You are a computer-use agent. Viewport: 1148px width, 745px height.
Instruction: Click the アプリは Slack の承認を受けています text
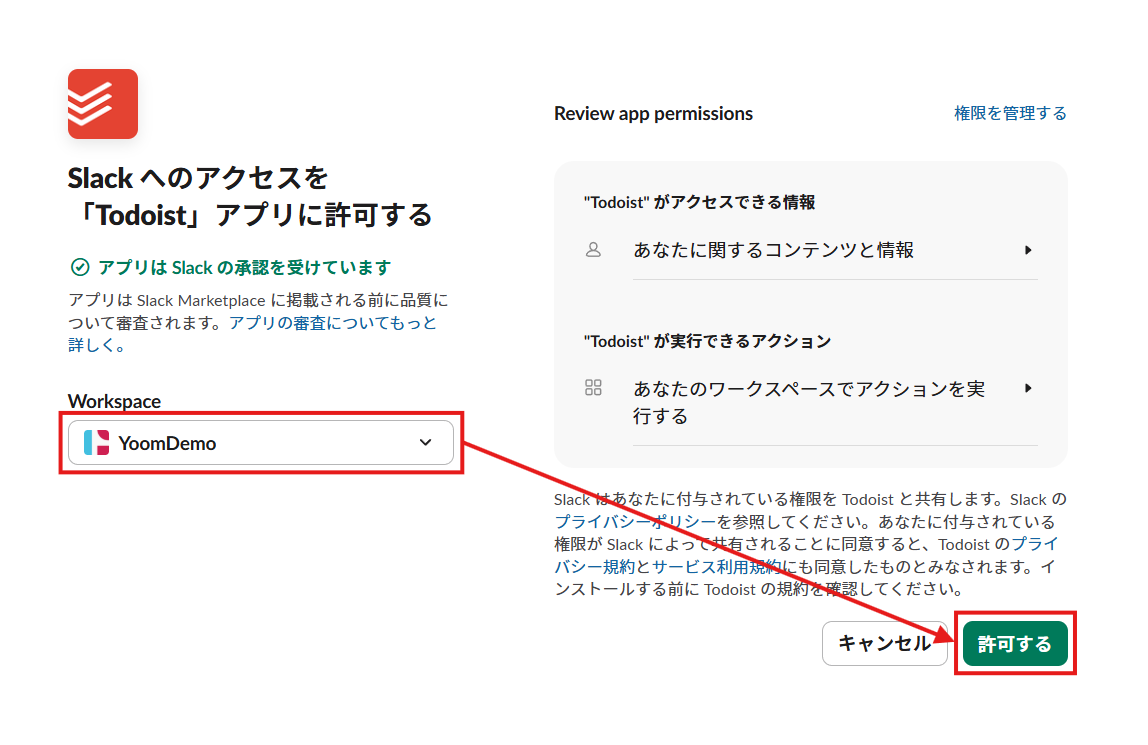[x=245, y=268]
